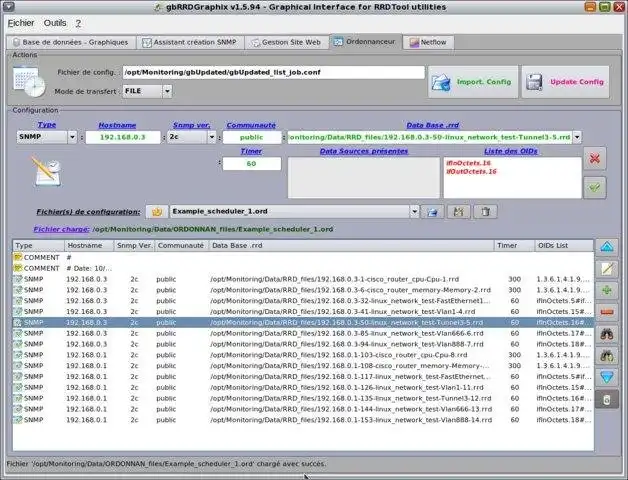The height and width of the screenshot is (480, 628).
Task: Move entry up with blue up arrow
Action: [x=607, y=247]
